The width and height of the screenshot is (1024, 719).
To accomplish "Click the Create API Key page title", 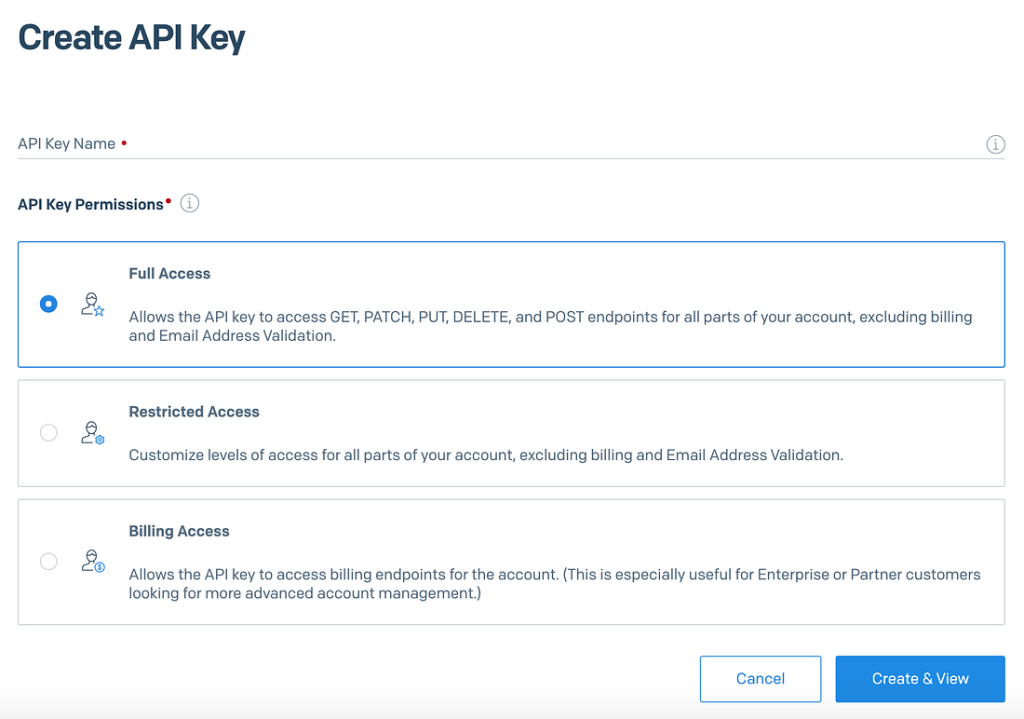I will [132, 38].
